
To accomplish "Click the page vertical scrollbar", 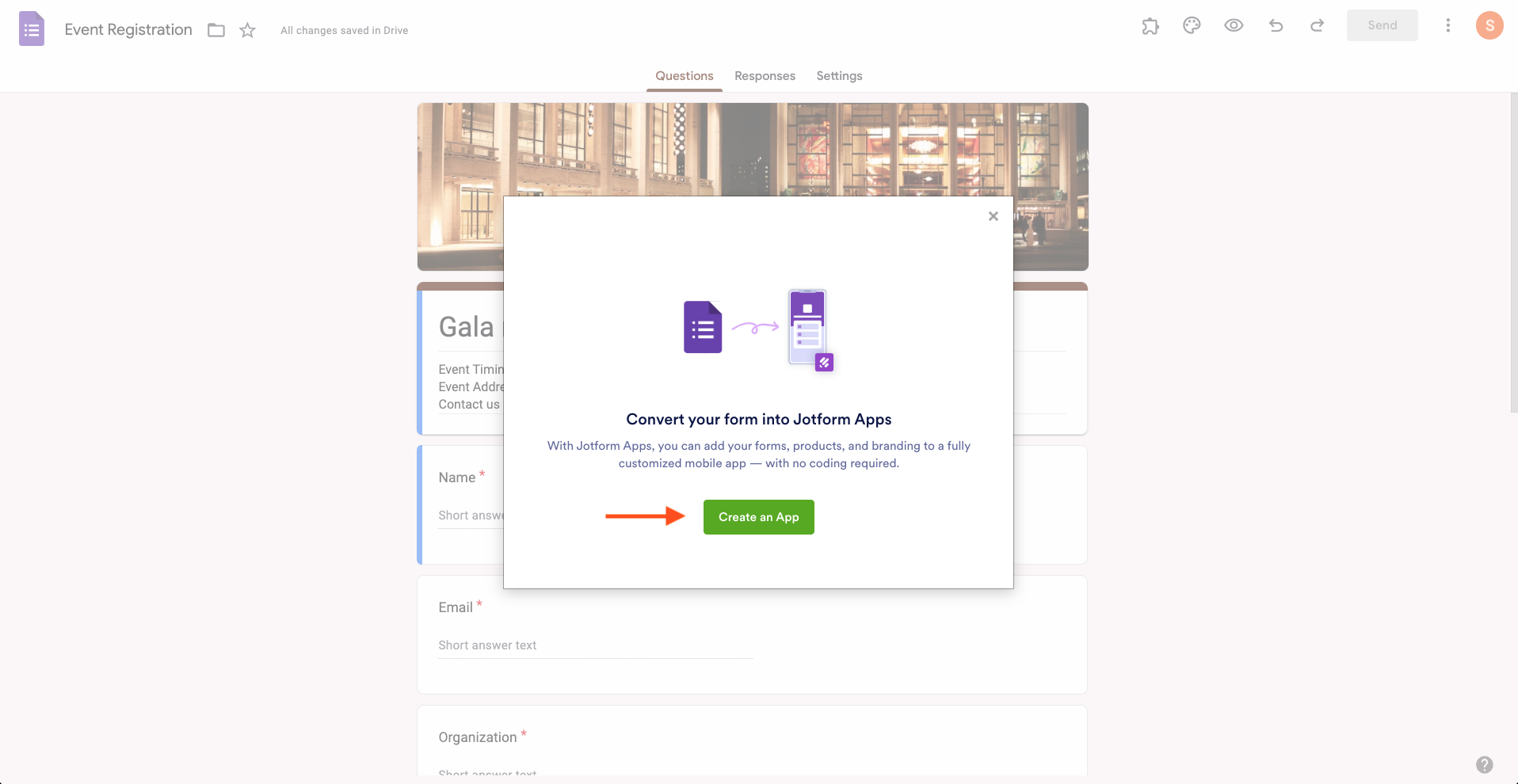I will click(1514, 253).
